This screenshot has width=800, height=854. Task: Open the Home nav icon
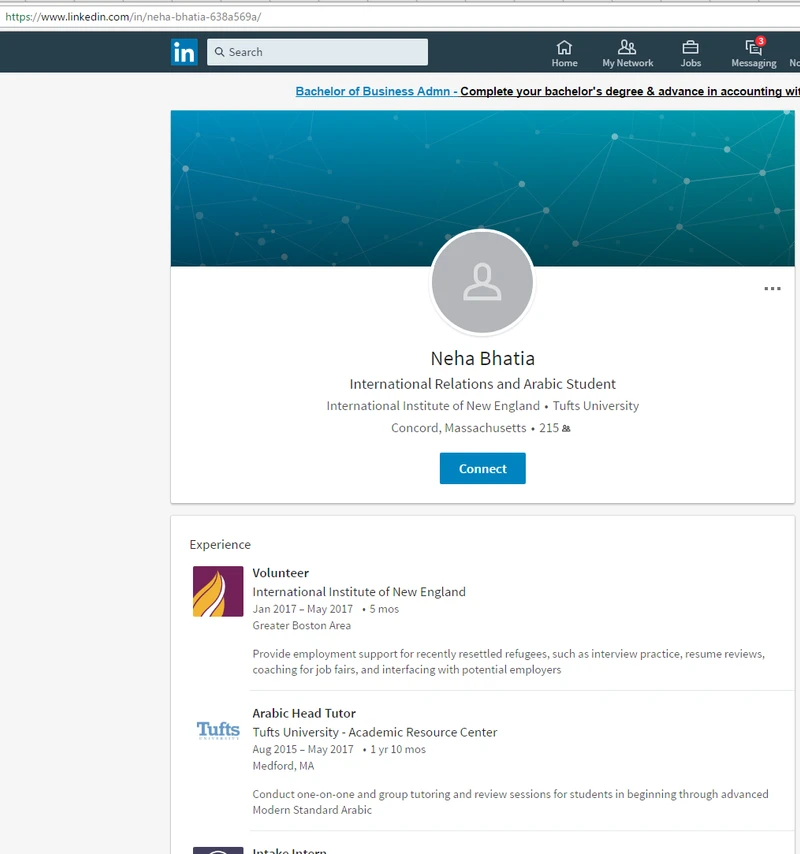[x=564, y=54]
